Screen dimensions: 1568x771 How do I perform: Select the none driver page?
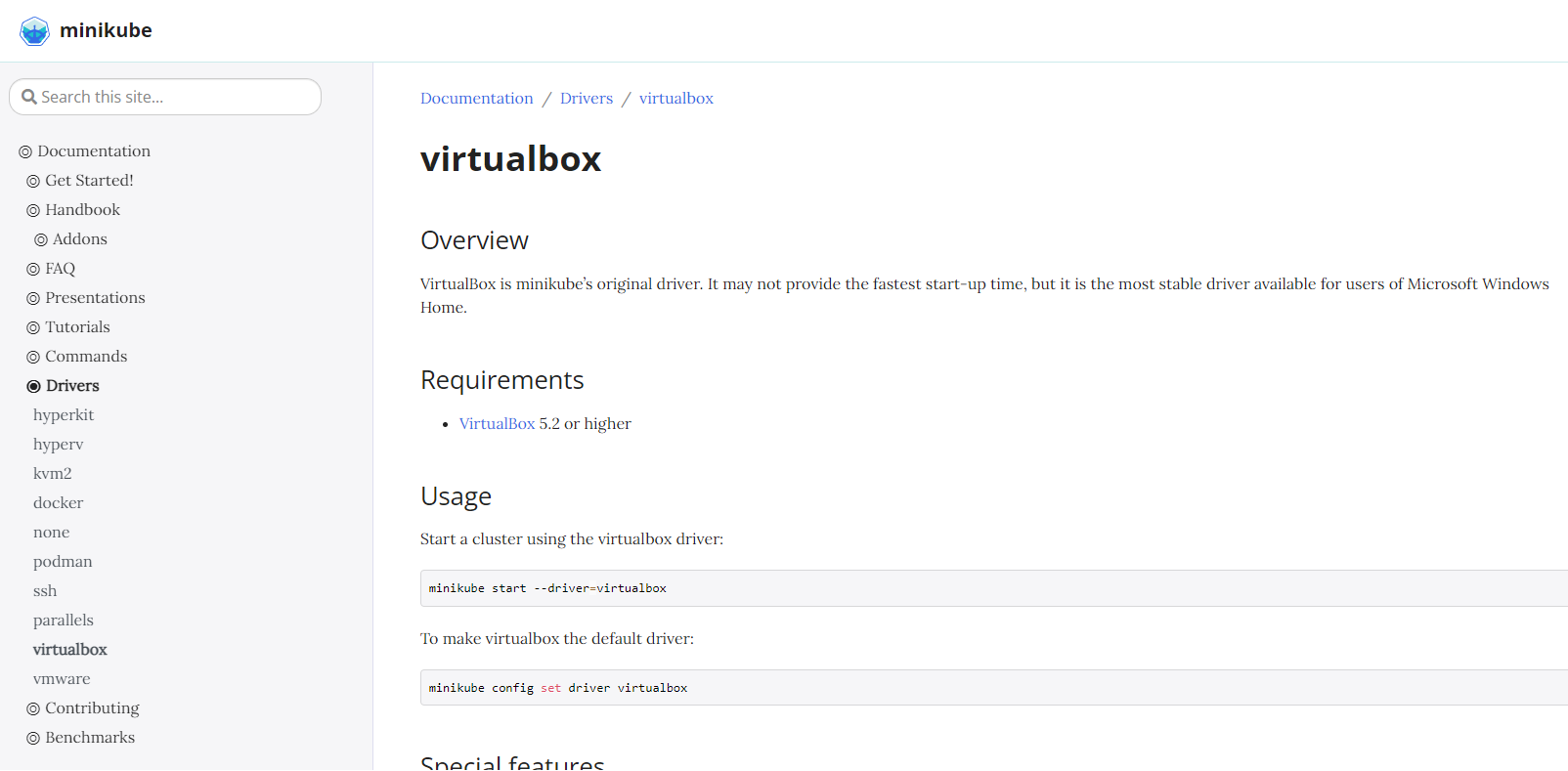[x=51, y=533]
